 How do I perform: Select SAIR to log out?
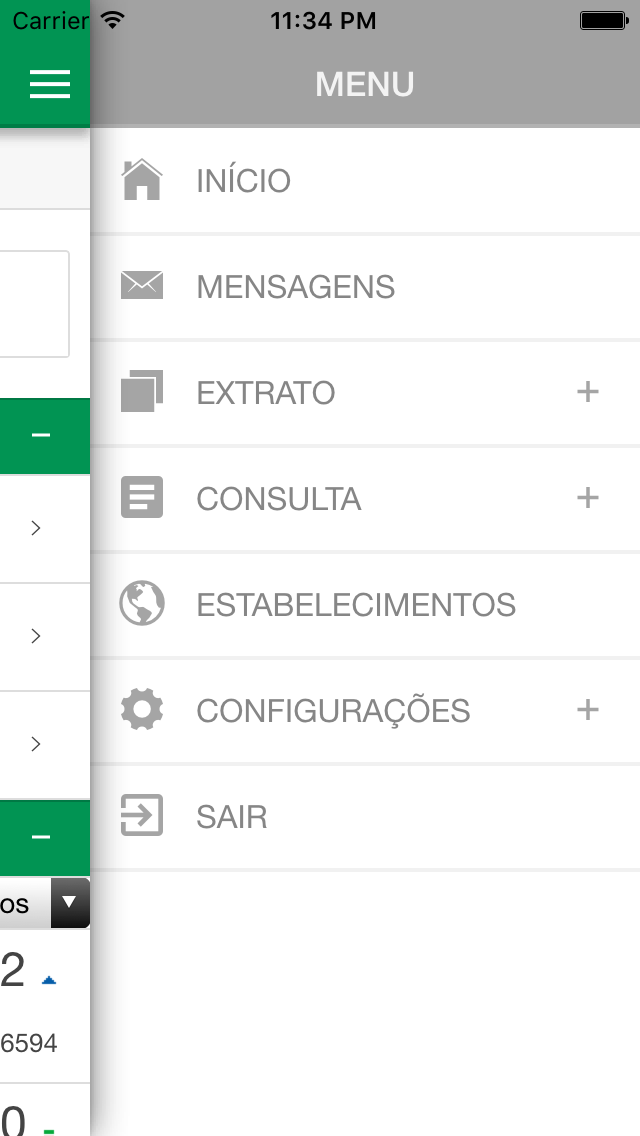pyautogui.click(x=232, y=817)
